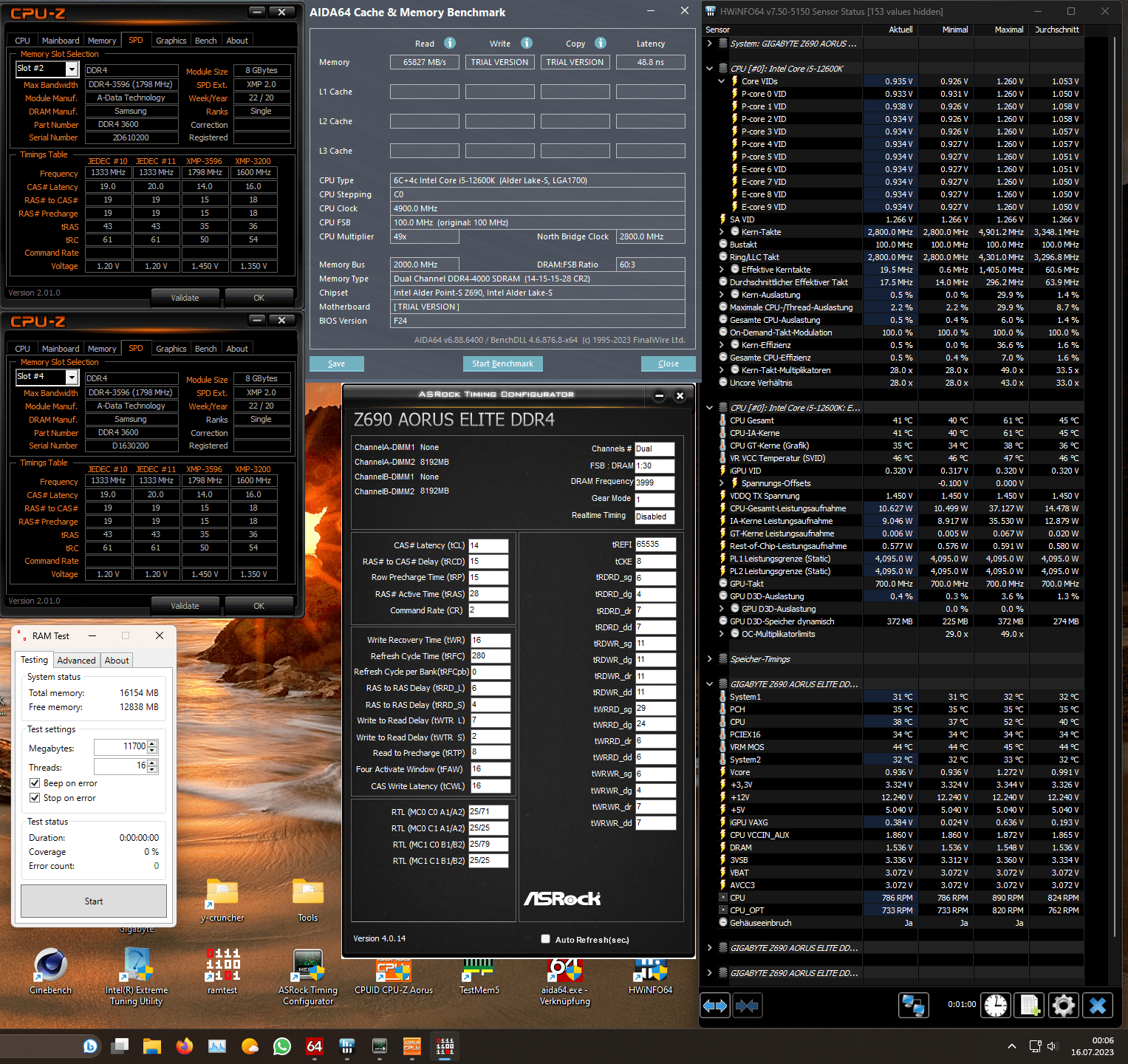Switch to Advanced tab in RAM Test
This screenshot has height=1064, width=1128.
(x=76, y=661)
